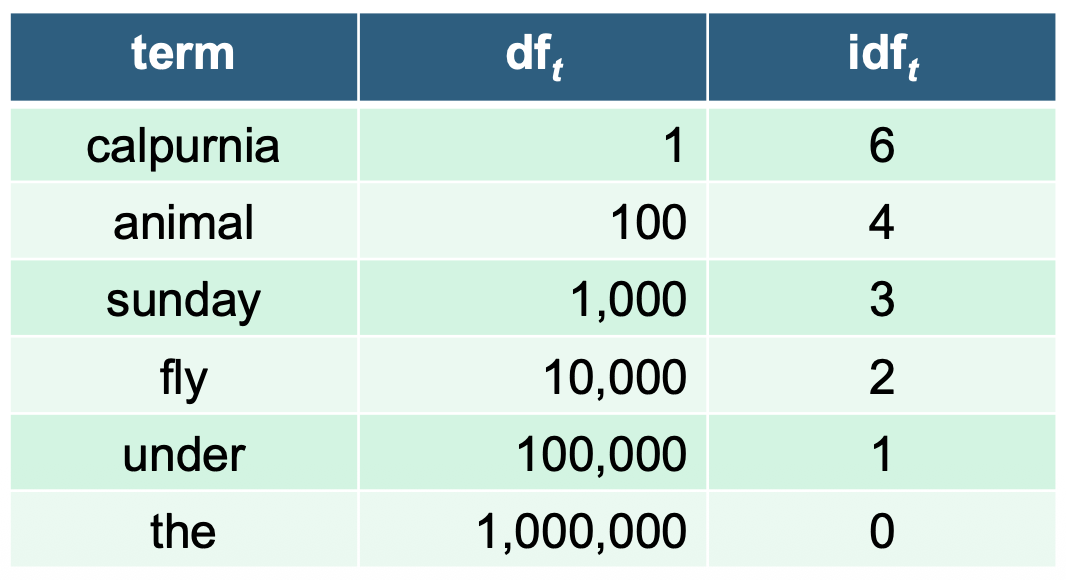Screen dimensions: 1066x580
Task: Select the df value 1 for calpurnia
Action: click(674, 146)
